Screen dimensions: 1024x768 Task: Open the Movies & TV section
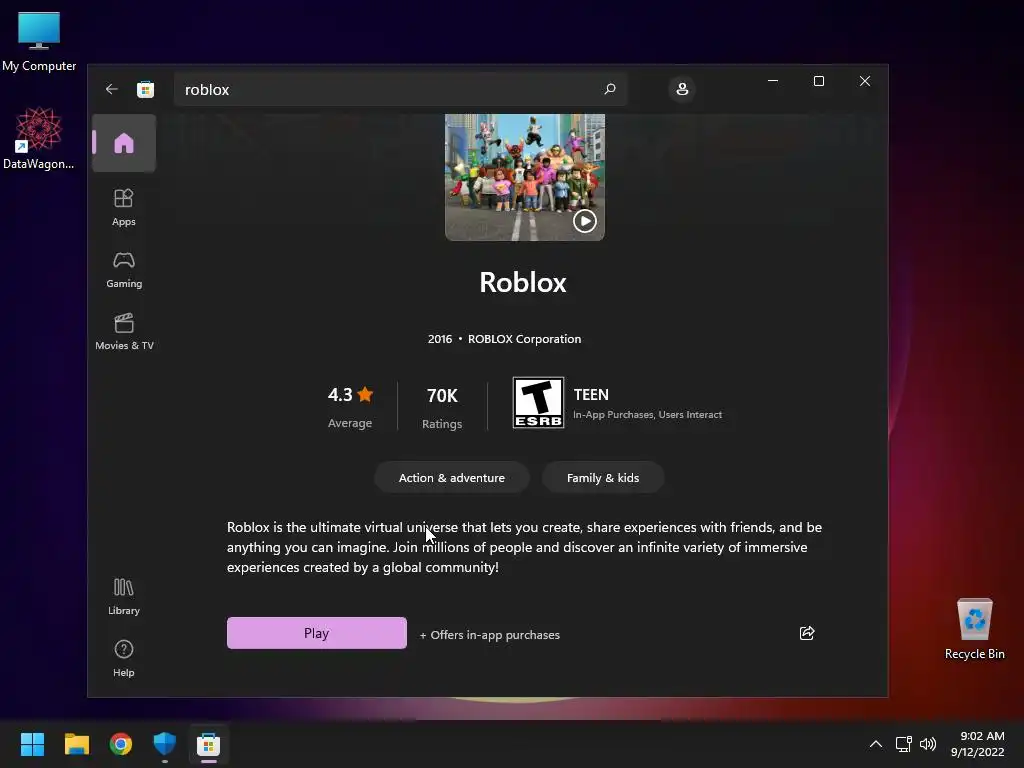[x=124, y=332]
